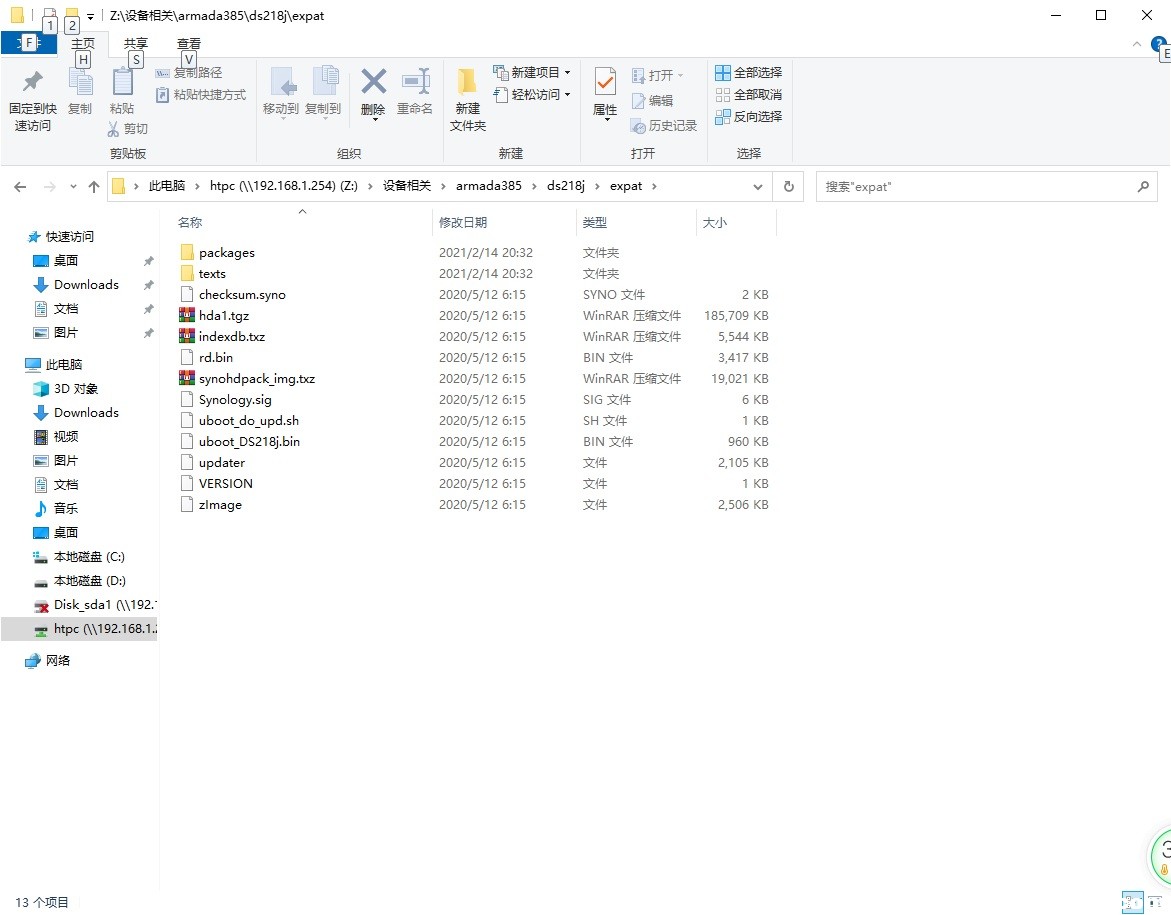This screenshot has width=1171, height=915.
Task: Select the uboot_do_upd.sh file
Action: 249,421
